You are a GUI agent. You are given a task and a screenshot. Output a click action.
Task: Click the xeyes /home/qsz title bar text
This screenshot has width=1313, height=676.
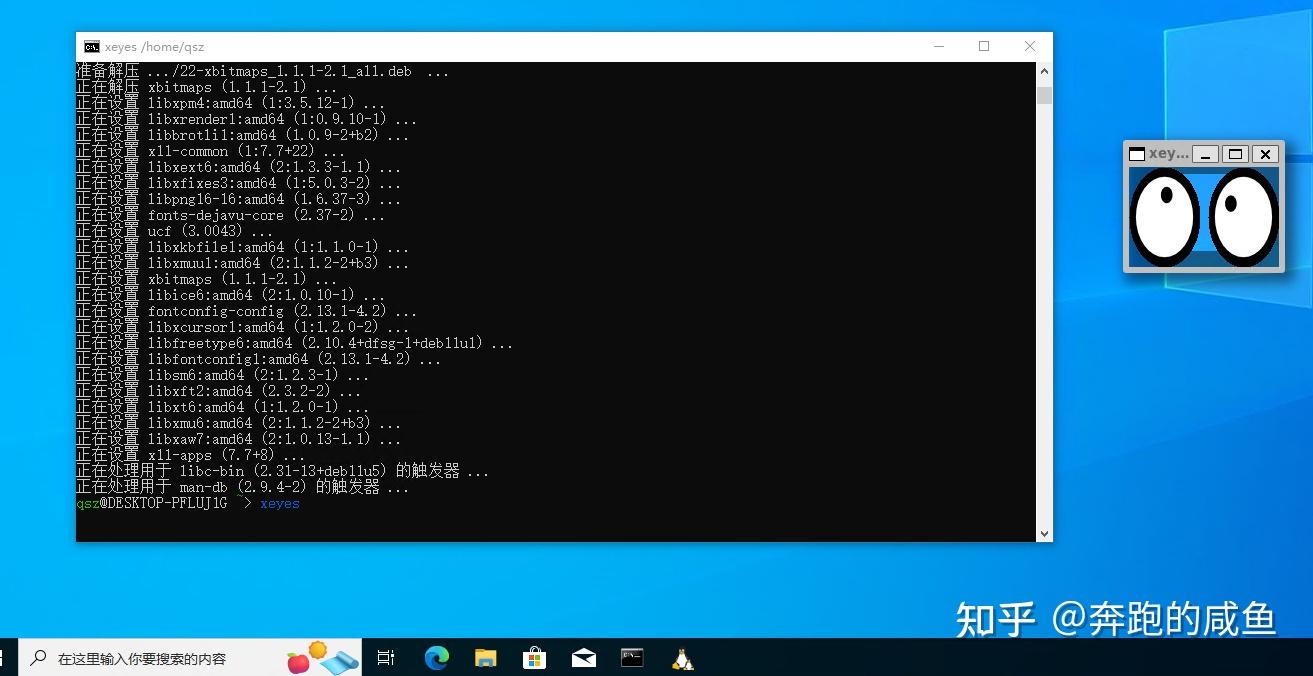point(155,46)
